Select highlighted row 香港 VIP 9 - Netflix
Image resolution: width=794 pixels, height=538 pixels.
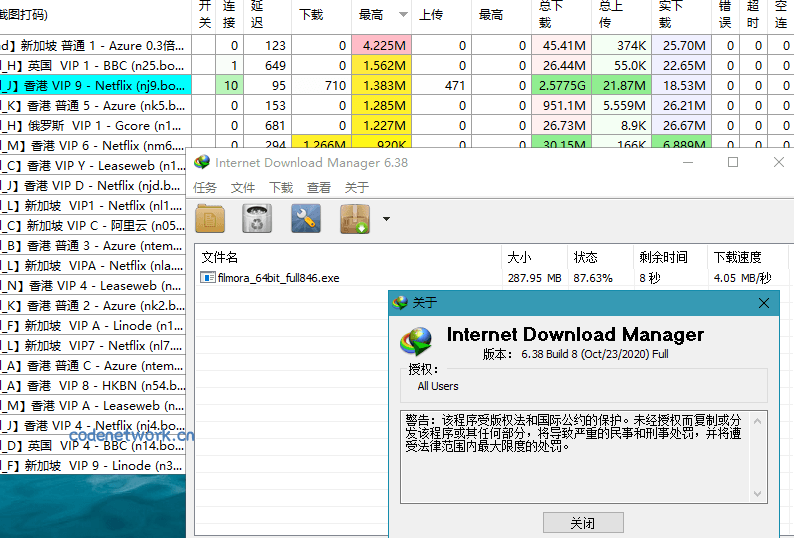(95, 86)
